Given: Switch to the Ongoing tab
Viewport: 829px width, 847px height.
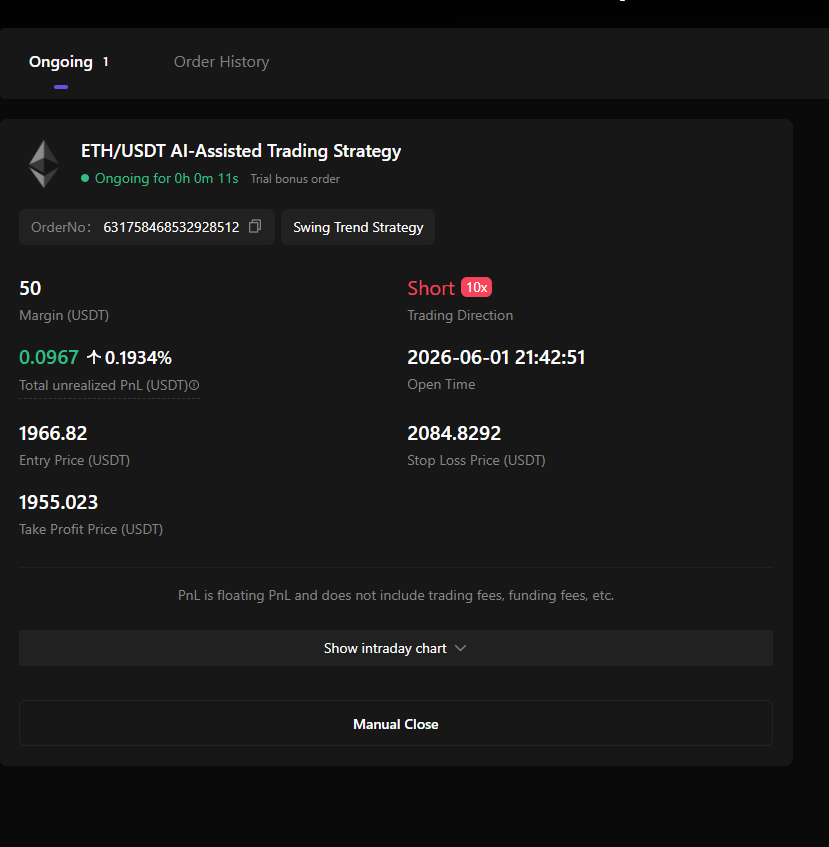Looking at the screenshot, I should [60, 62].
